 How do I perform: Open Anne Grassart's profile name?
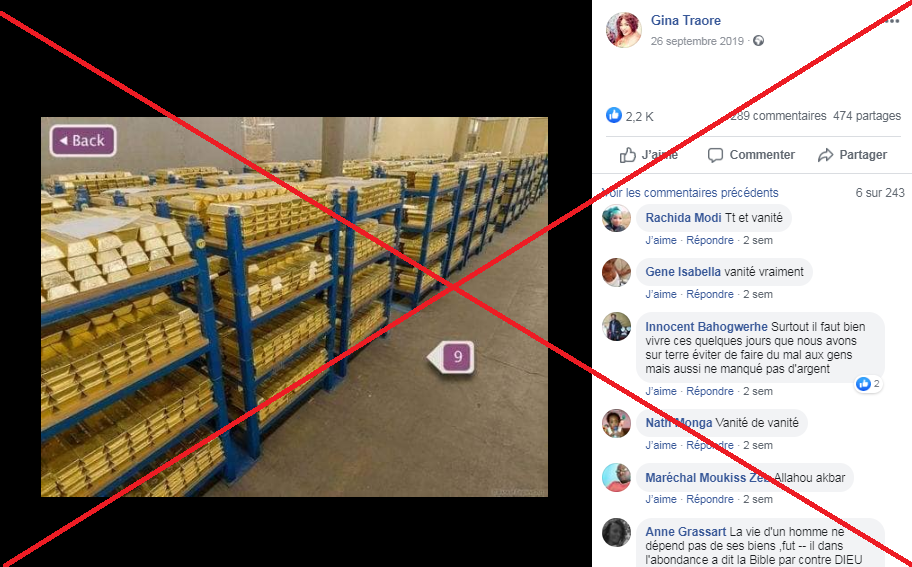685,532
